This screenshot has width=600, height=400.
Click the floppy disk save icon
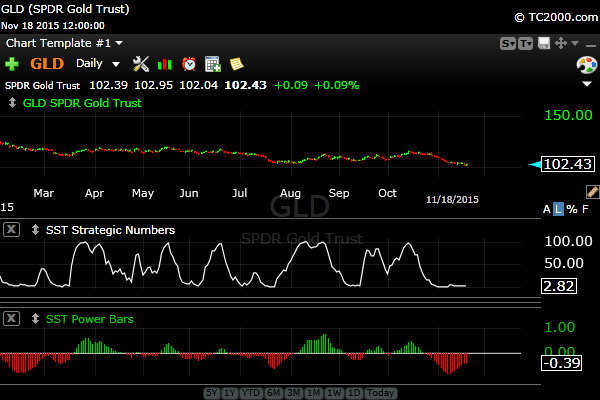[x=543, y=43]
